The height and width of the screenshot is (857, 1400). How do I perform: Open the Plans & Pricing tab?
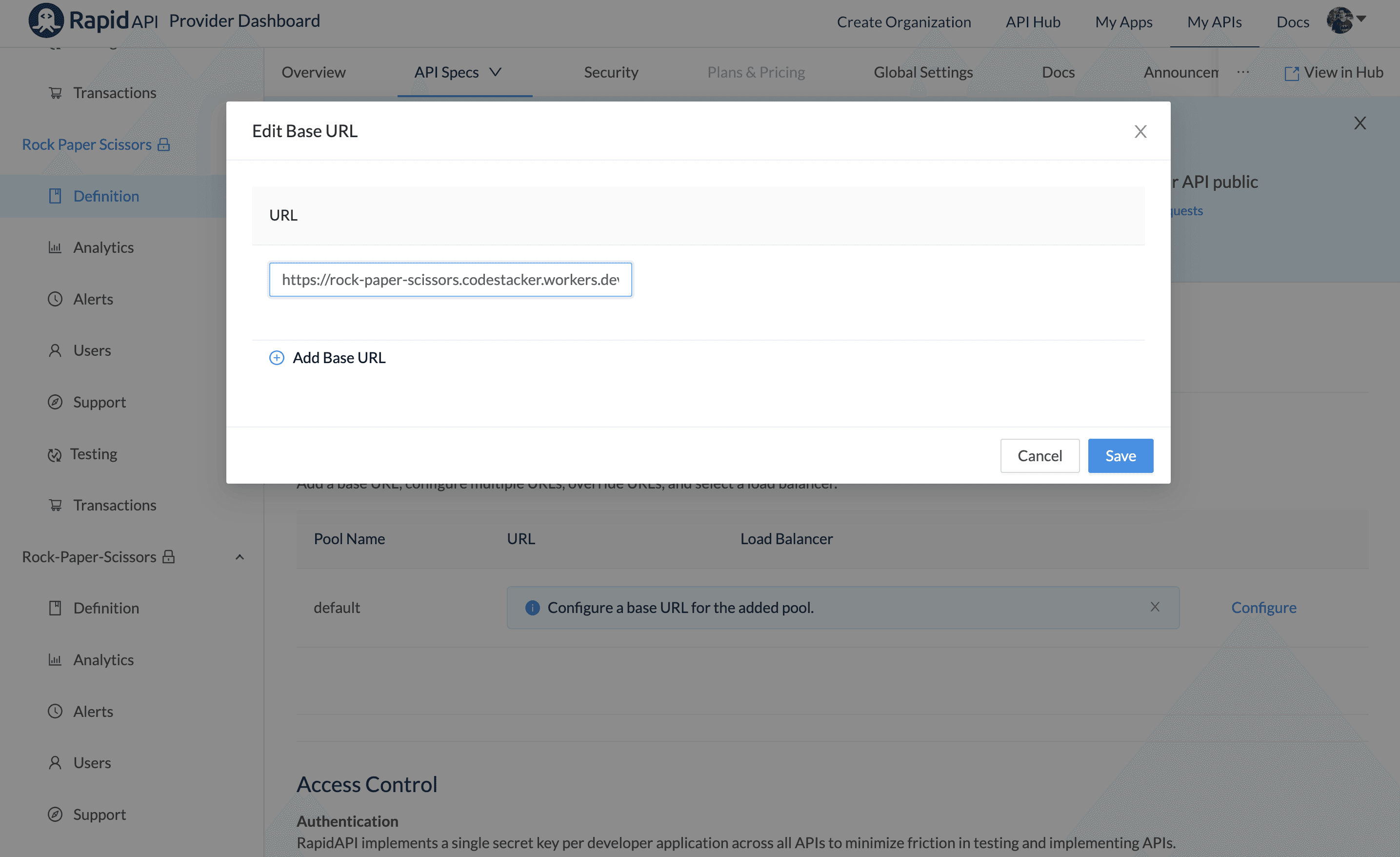pos(756,72)
